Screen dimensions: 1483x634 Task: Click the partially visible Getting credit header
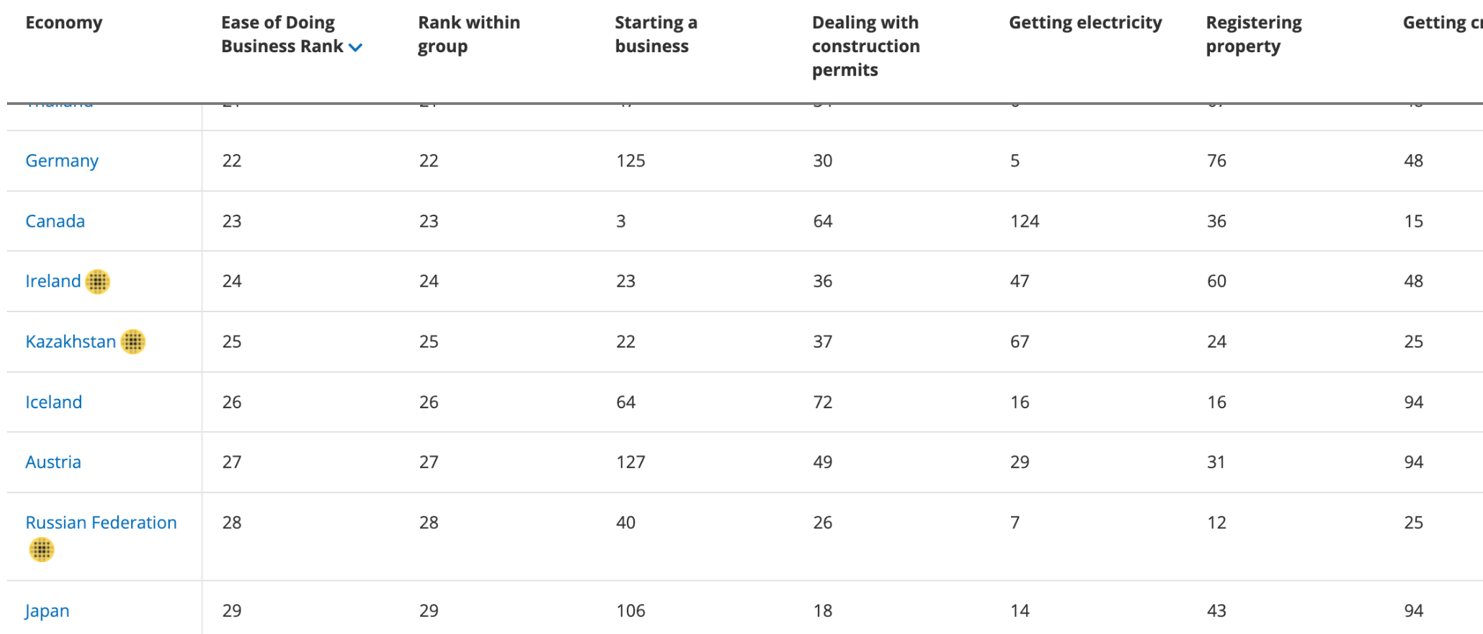[1441, 22]
